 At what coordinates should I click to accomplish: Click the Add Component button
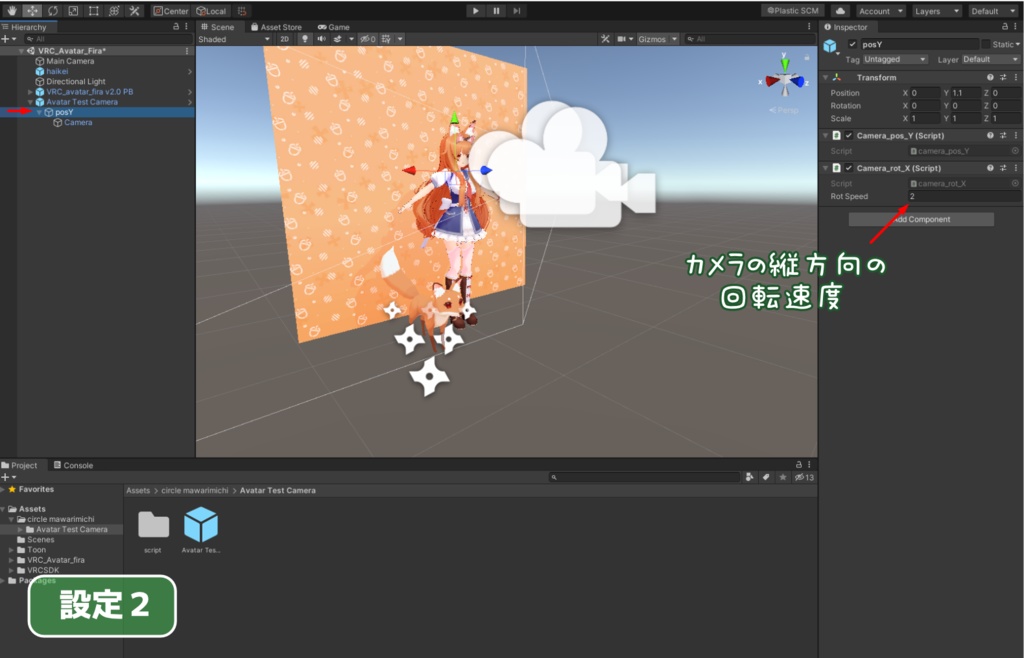[x=920, y=219]
